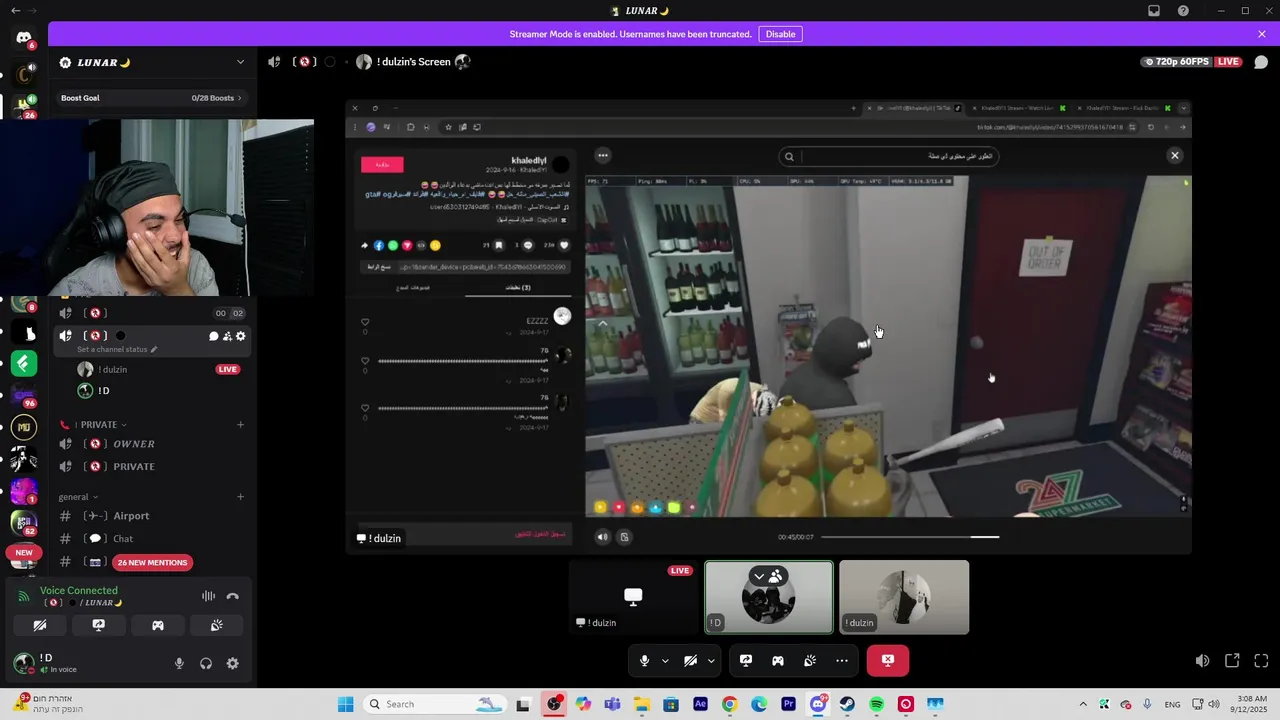Open threads icon in top right

(1260, 62)
